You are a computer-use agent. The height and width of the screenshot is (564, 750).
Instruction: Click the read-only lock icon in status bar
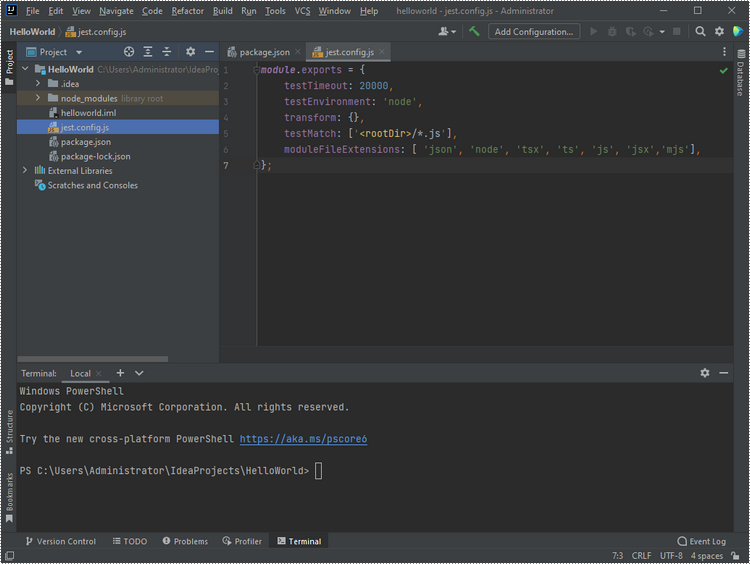(735, 555)
